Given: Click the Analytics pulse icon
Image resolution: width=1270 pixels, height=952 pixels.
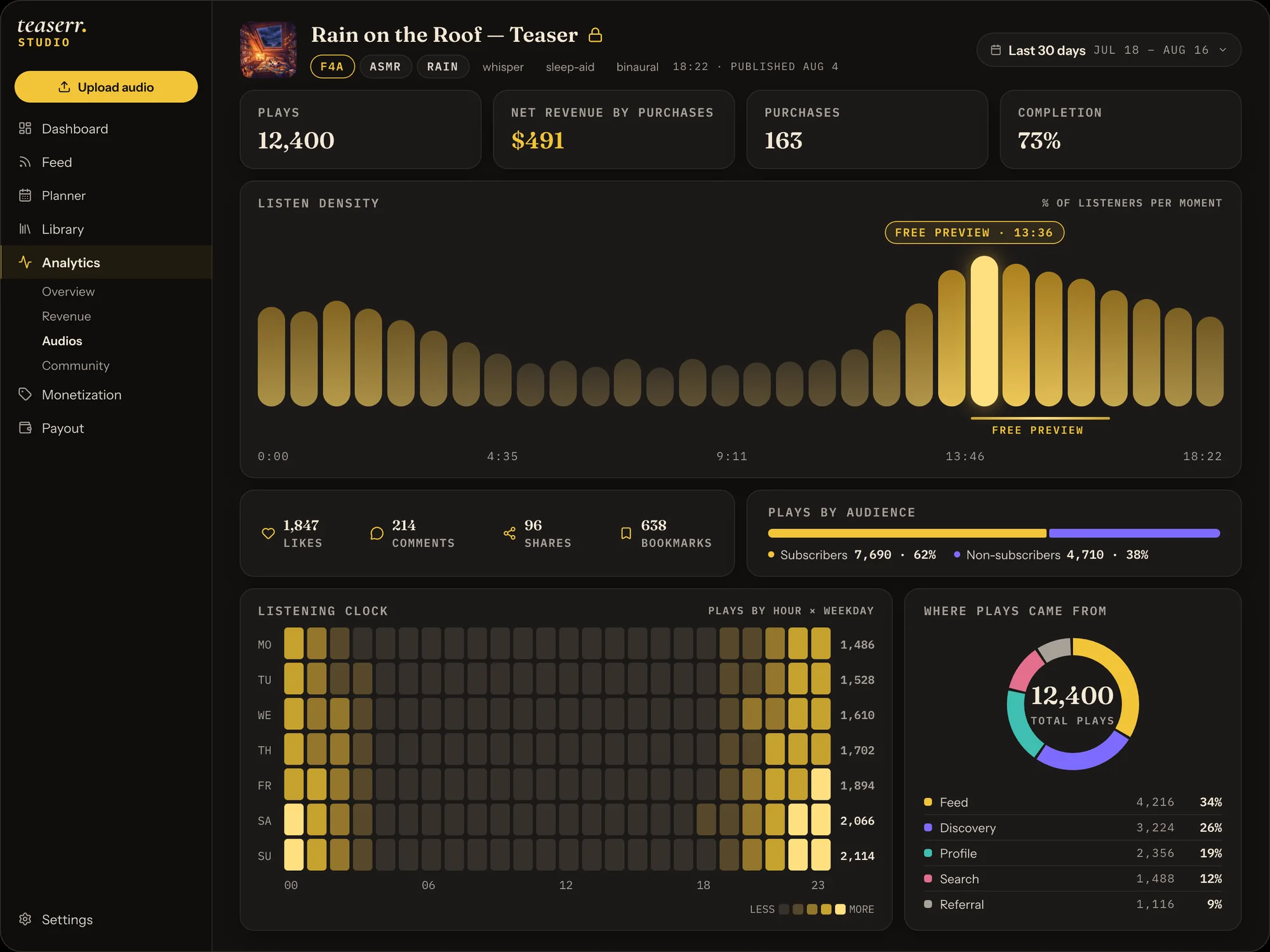Looking at the screenshot, I should click(x=25, y=262).
